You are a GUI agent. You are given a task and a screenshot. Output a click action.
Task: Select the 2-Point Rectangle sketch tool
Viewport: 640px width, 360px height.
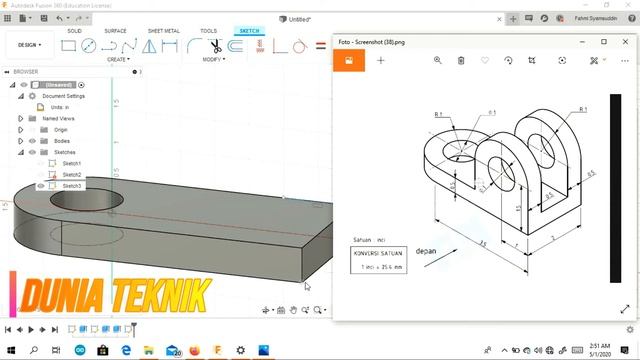68,46
